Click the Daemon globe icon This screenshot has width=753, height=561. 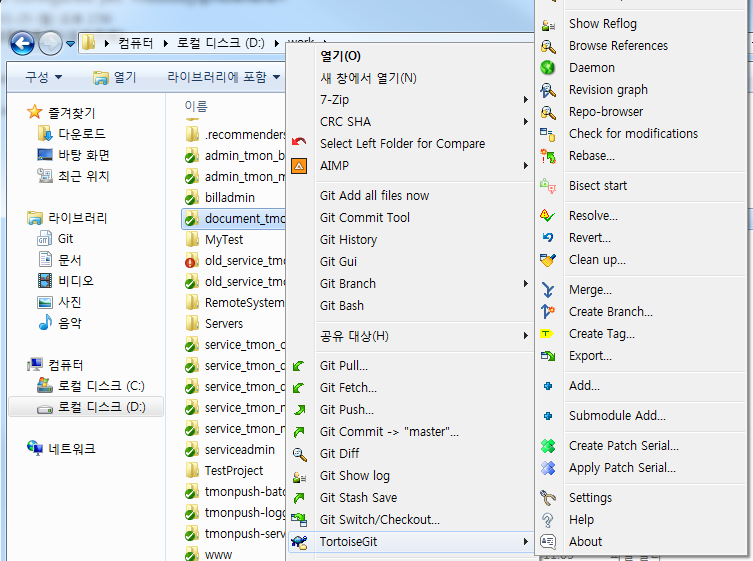coord(548,68)
